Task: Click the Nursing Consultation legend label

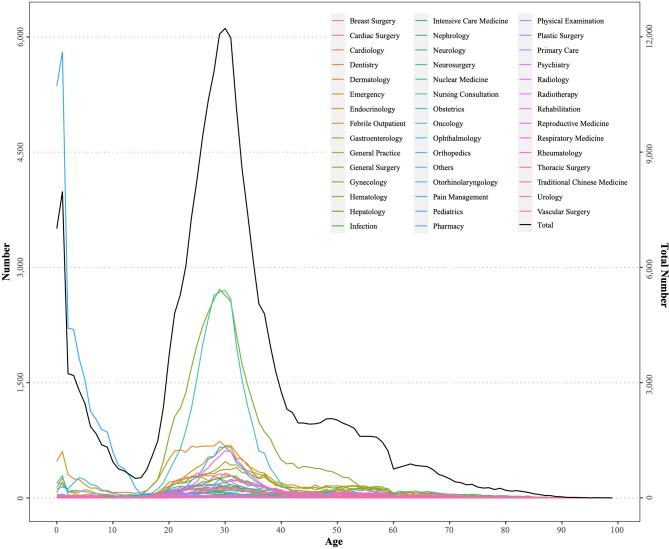Action: point(465,94)
